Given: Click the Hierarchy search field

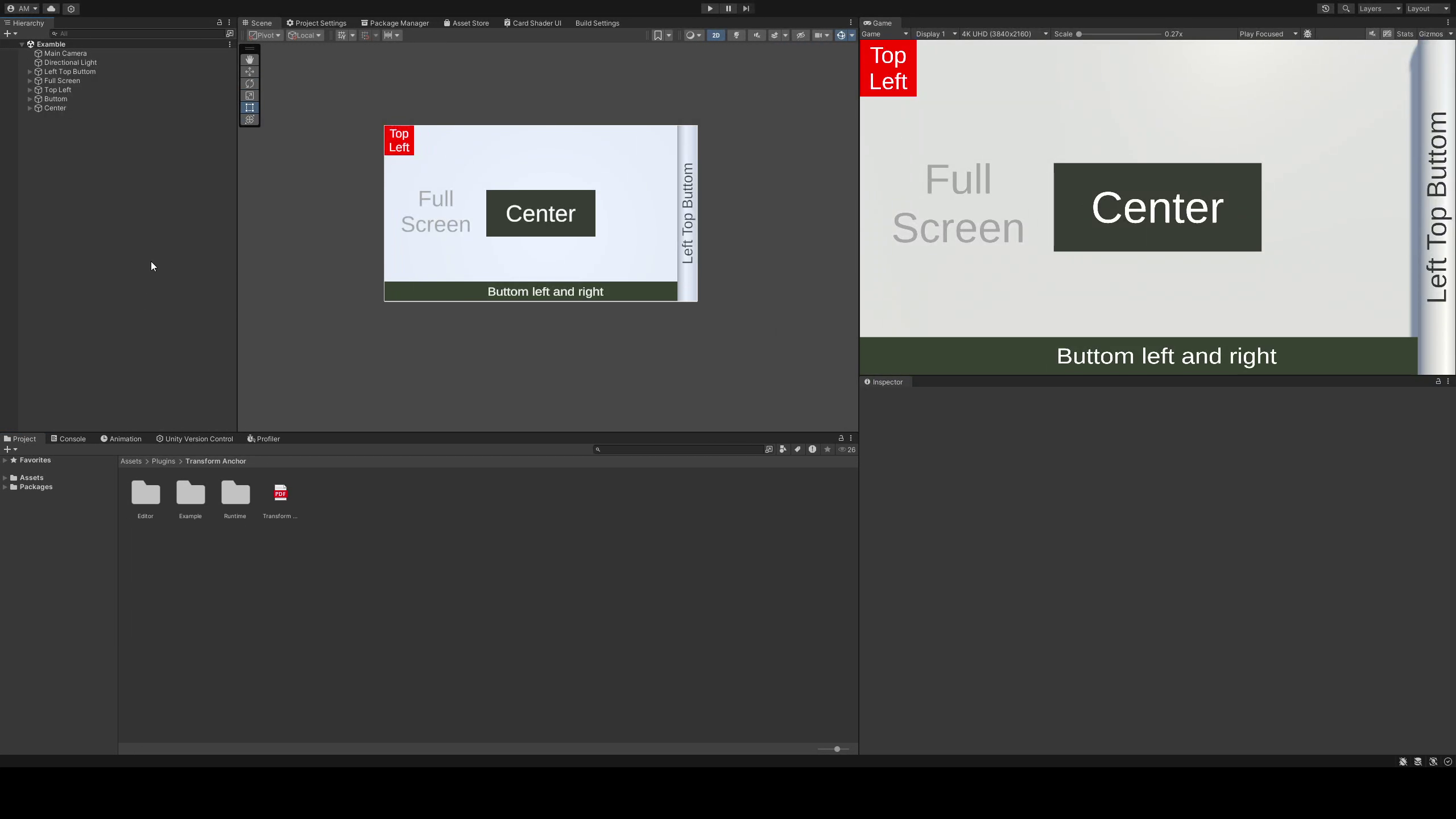Looking at the screenshot, I should click(138, 34).
